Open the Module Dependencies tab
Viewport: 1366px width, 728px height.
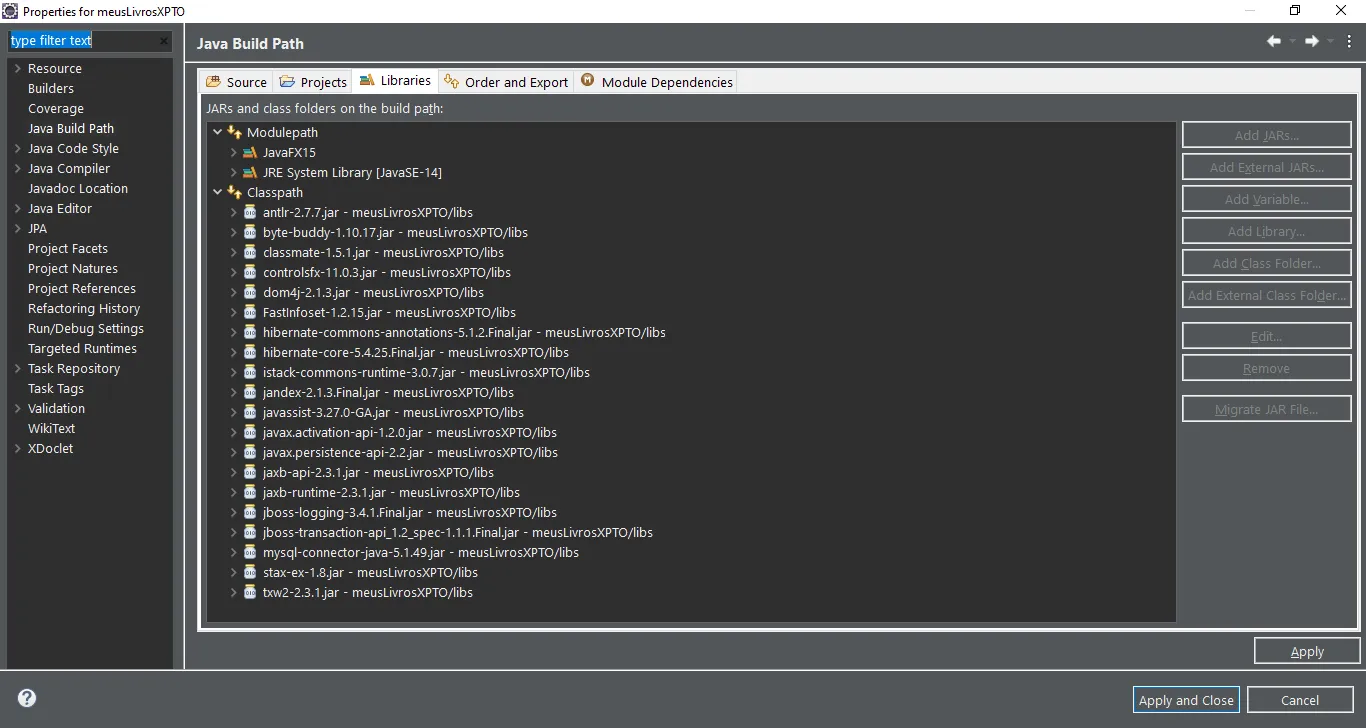coord(656,82)
